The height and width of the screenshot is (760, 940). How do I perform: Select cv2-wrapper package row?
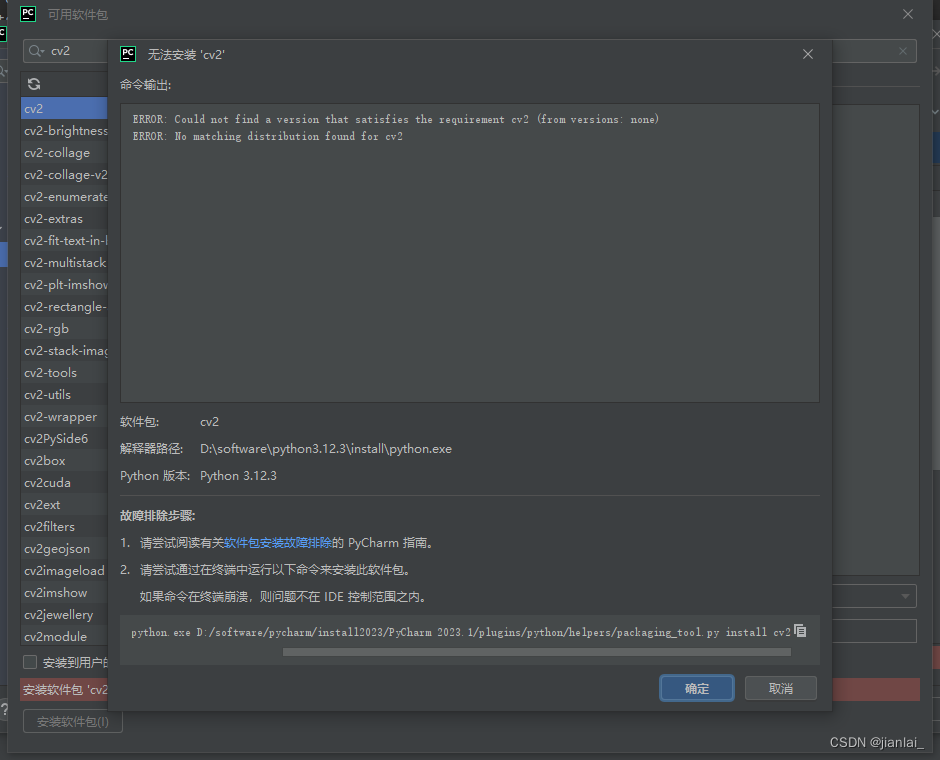pos(64,417)
